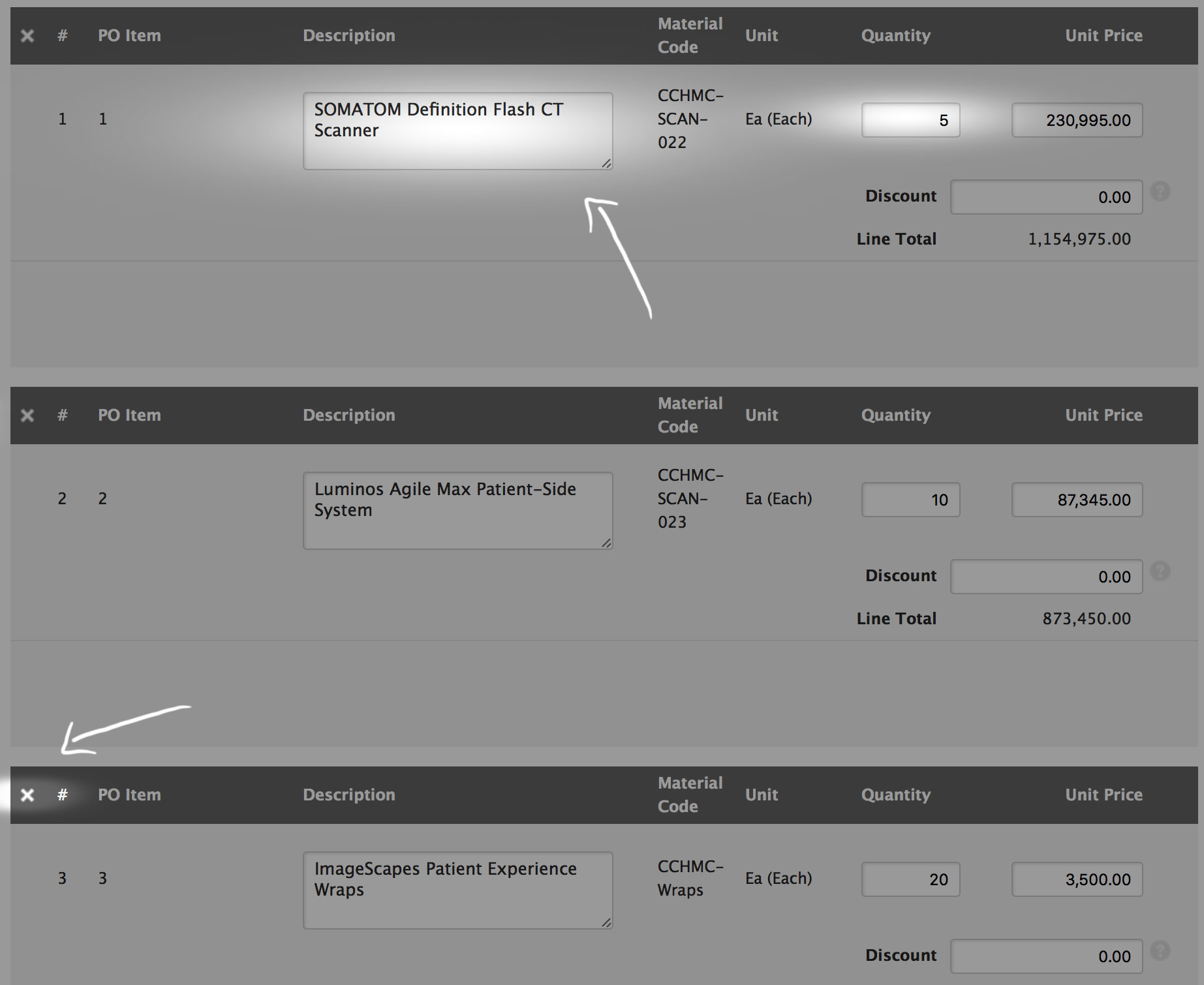This screenshot has width=1204, height=985.
Task: Delete the ImageScapes Patient Experience Wraps row
Action: [x=27, y=795]
